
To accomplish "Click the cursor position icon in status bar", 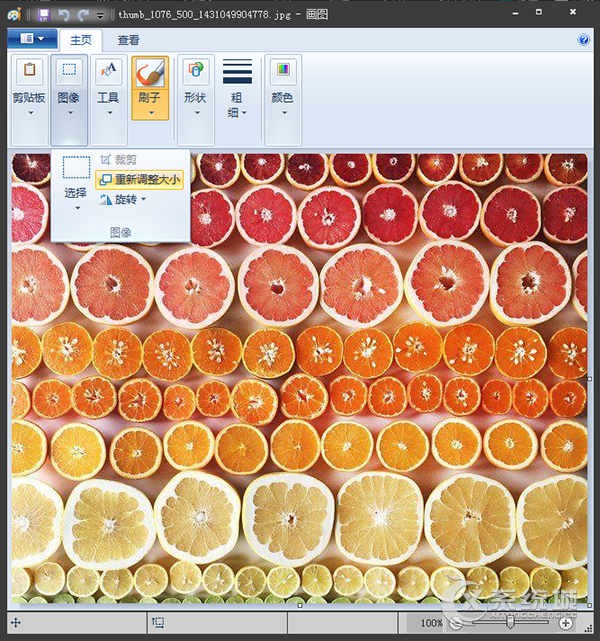I will tap(16, 623).
